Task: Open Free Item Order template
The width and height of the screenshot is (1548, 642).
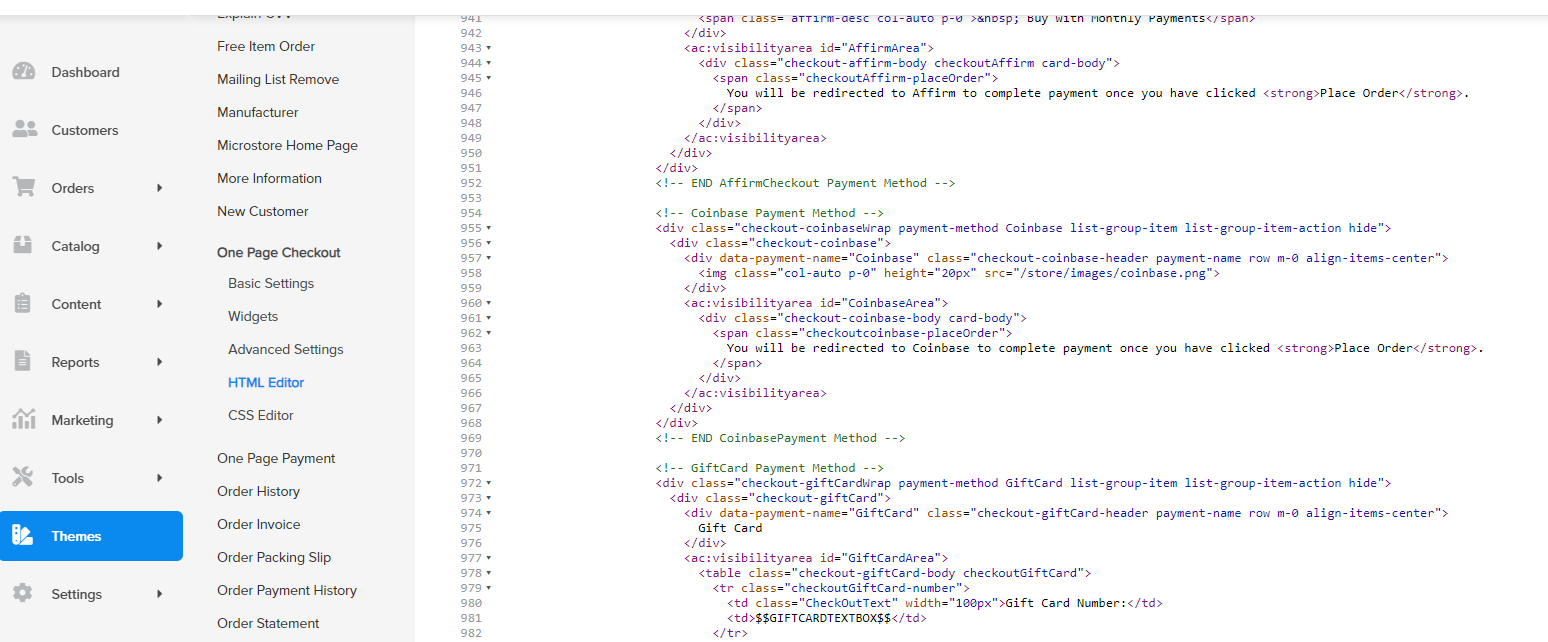Action: point(266,46)
